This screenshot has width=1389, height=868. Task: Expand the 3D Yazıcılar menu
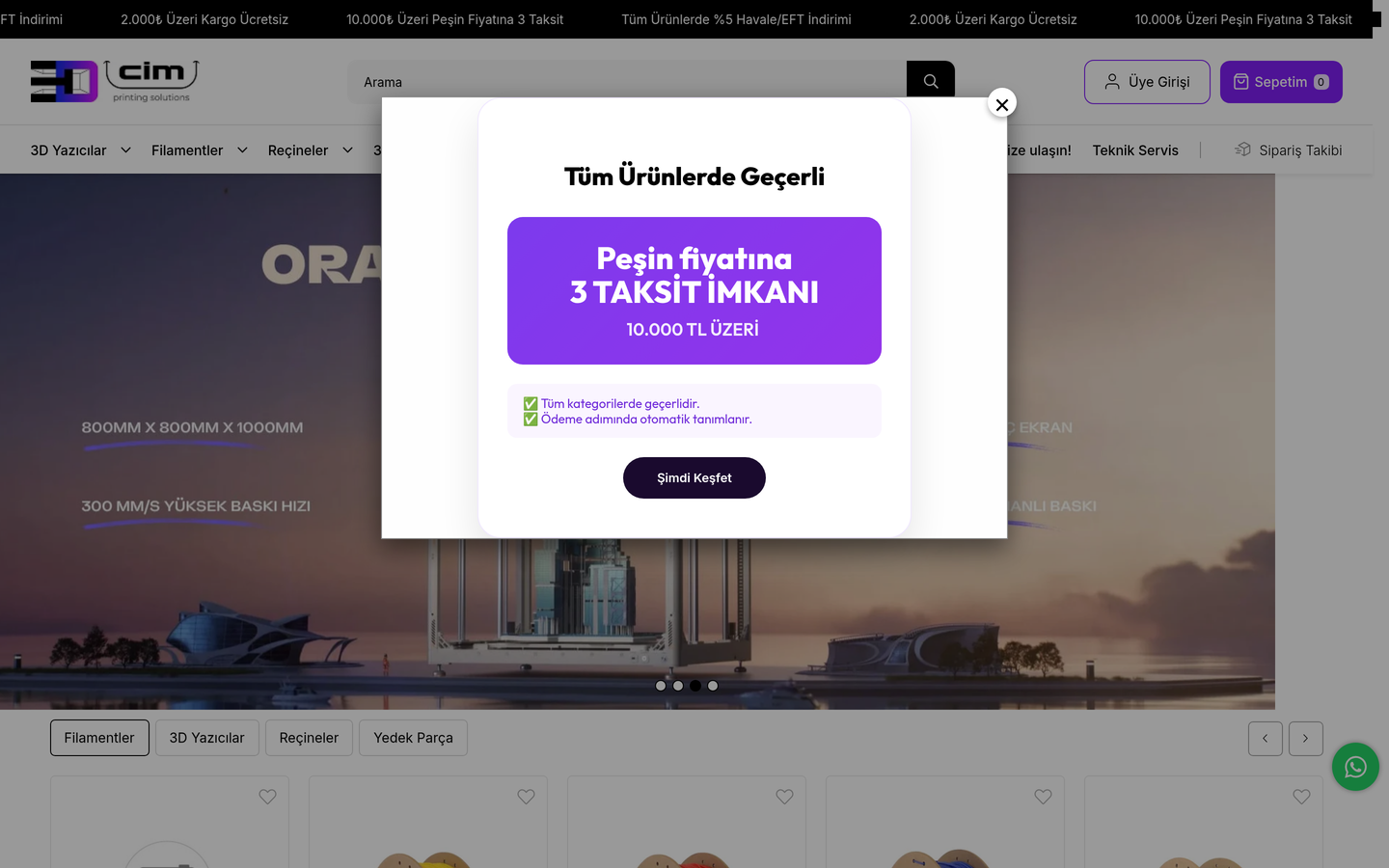coord(81,150)
